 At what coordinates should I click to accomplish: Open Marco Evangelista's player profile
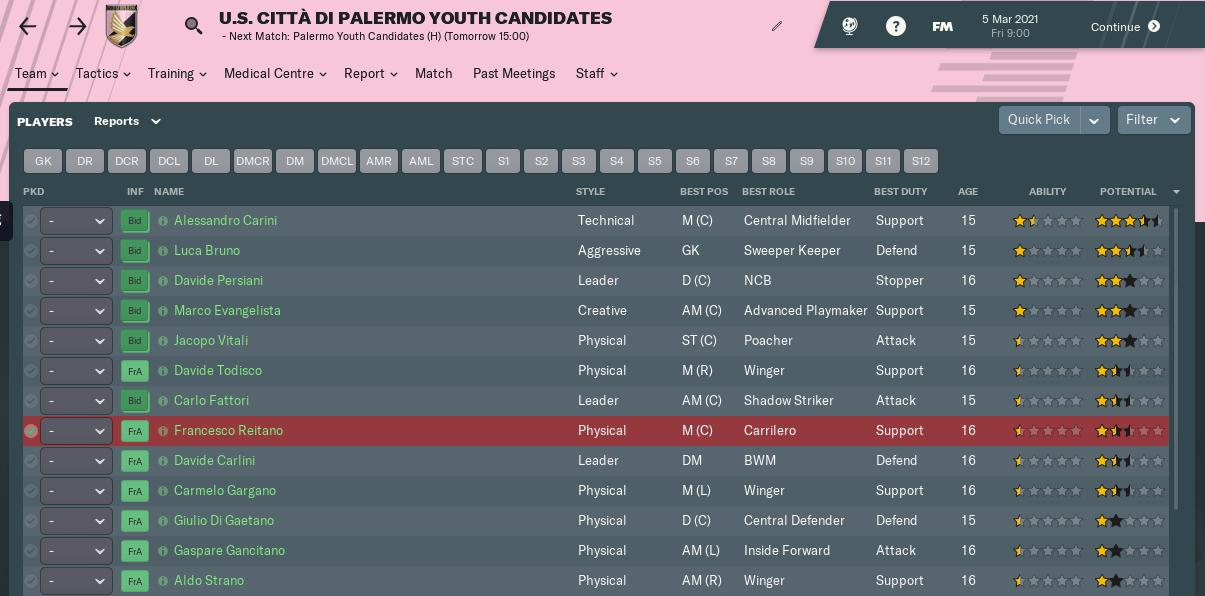[x=227, y=311]
